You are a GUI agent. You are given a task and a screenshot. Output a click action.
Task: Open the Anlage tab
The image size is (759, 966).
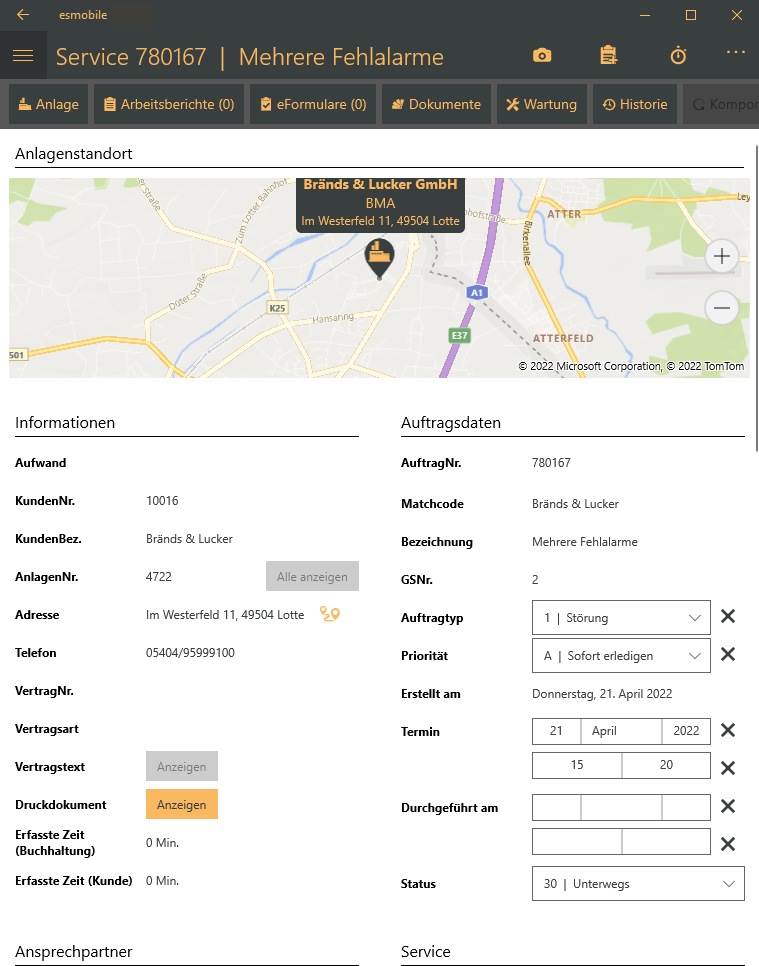click(49, 104)
